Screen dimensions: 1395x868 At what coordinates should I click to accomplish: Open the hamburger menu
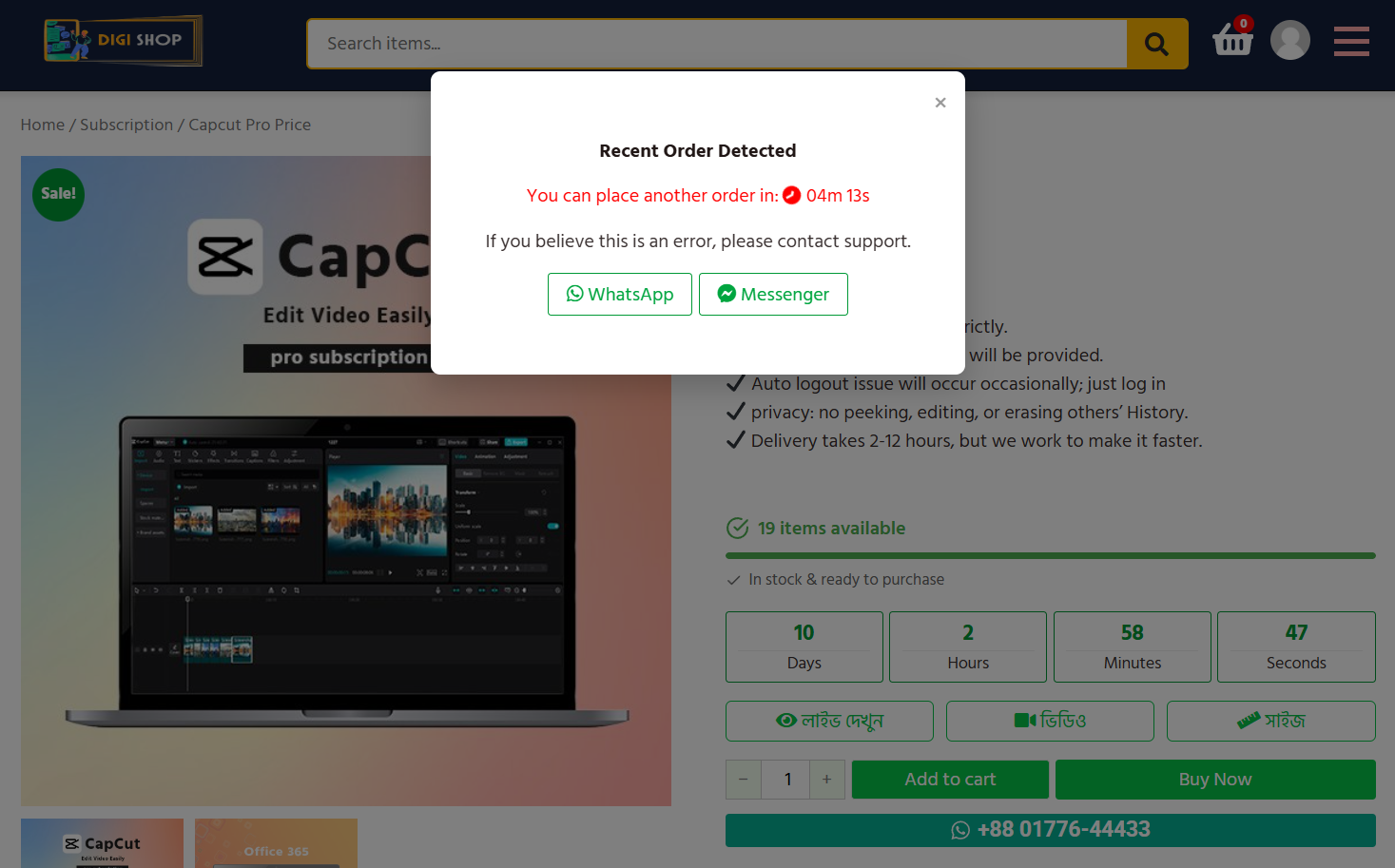tap(1350, 42)
